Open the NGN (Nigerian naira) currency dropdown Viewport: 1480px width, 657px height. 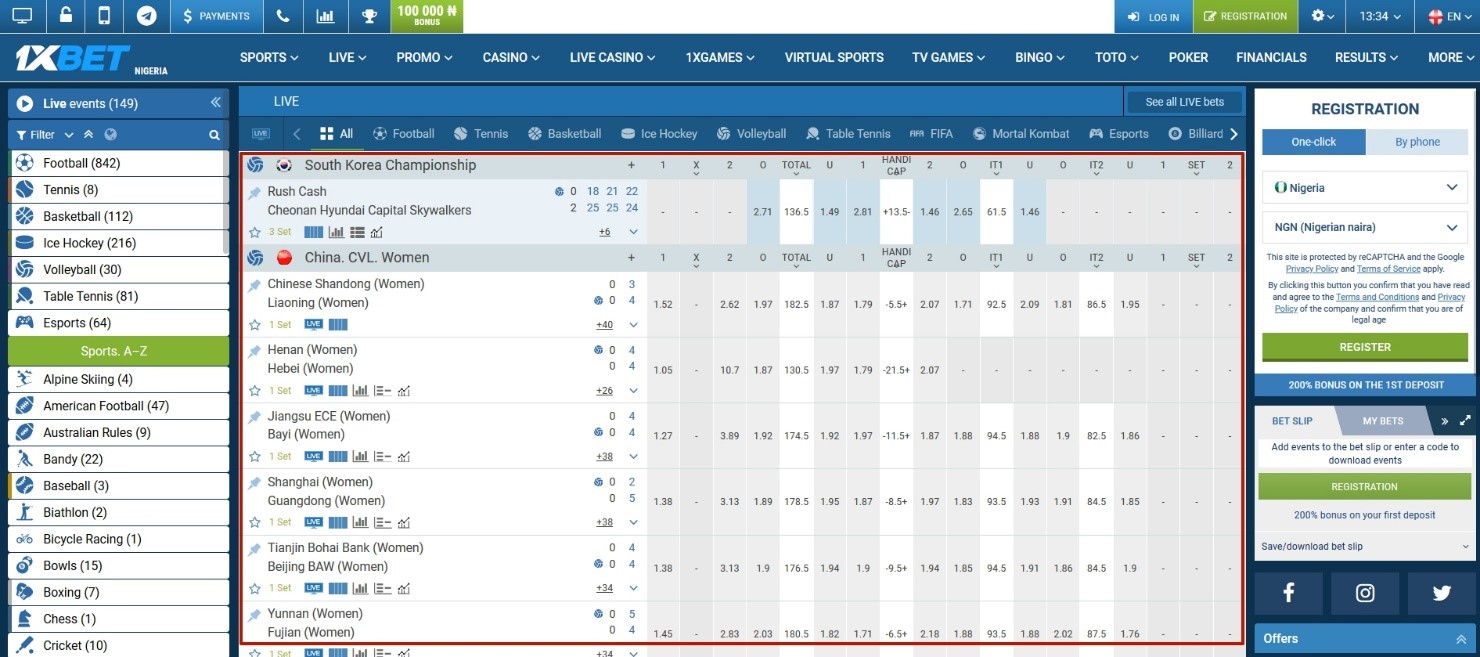1365,228
